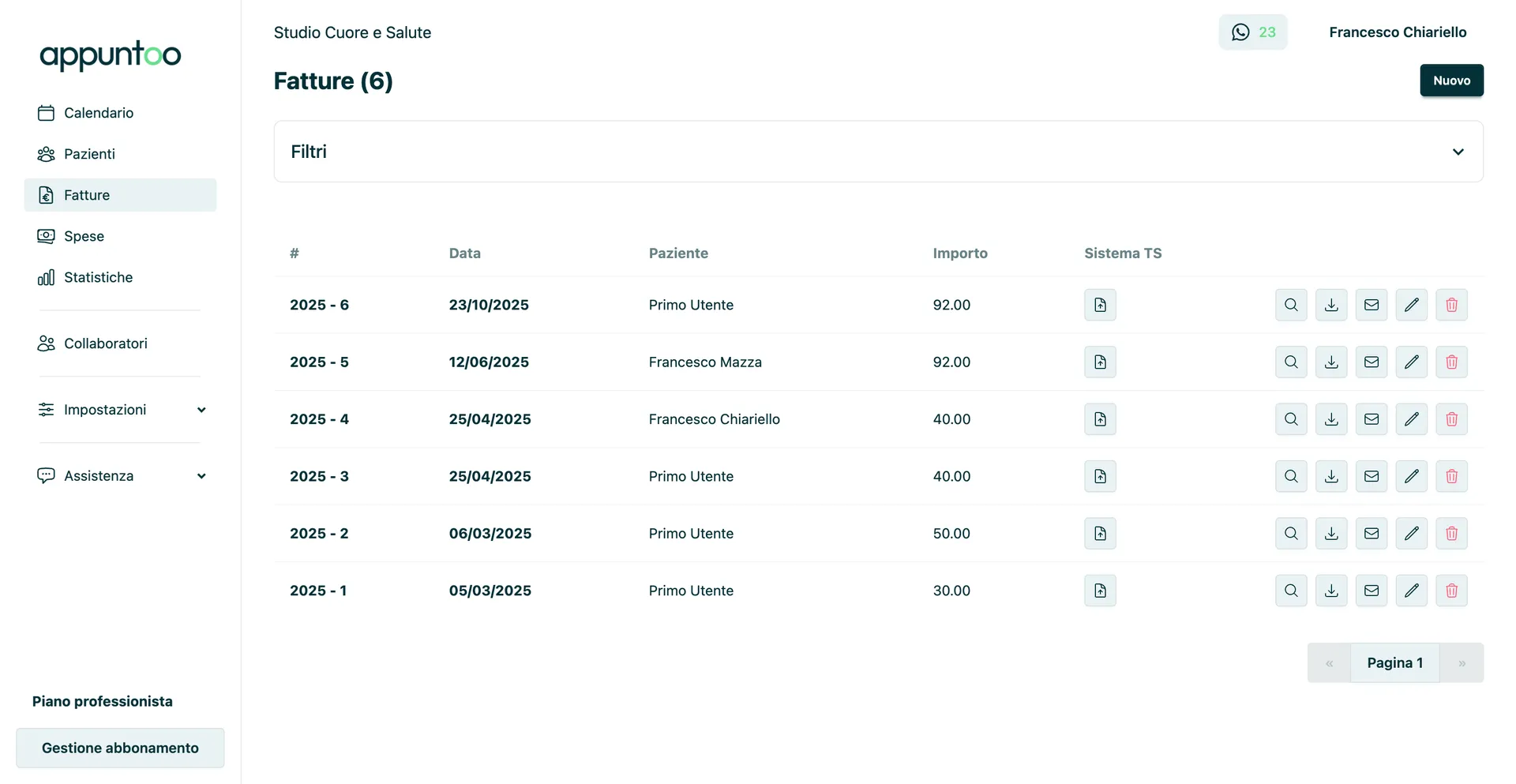This screenshot has height=784, width=1516.
Task: Click the Sistema TS document icon for invoice 2025-6
Action: 1100,304
